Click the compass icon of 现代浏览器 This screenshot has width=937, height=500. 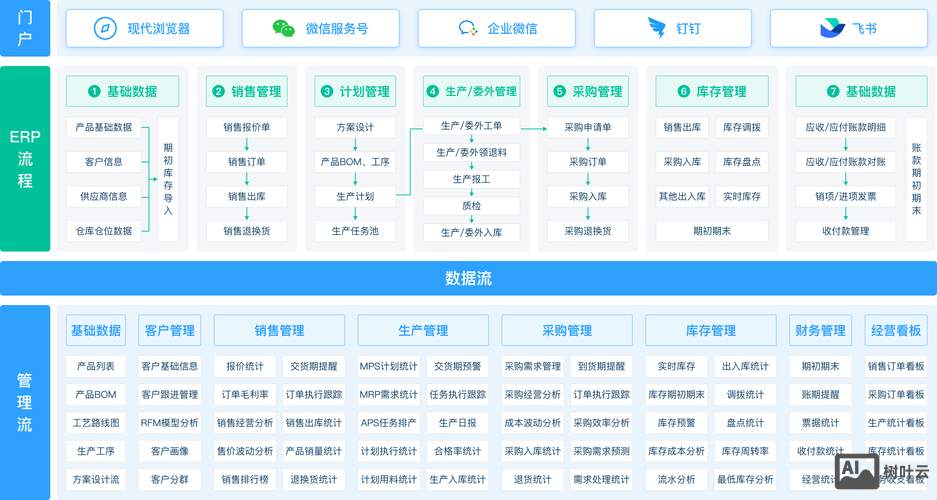pos(105,28)
